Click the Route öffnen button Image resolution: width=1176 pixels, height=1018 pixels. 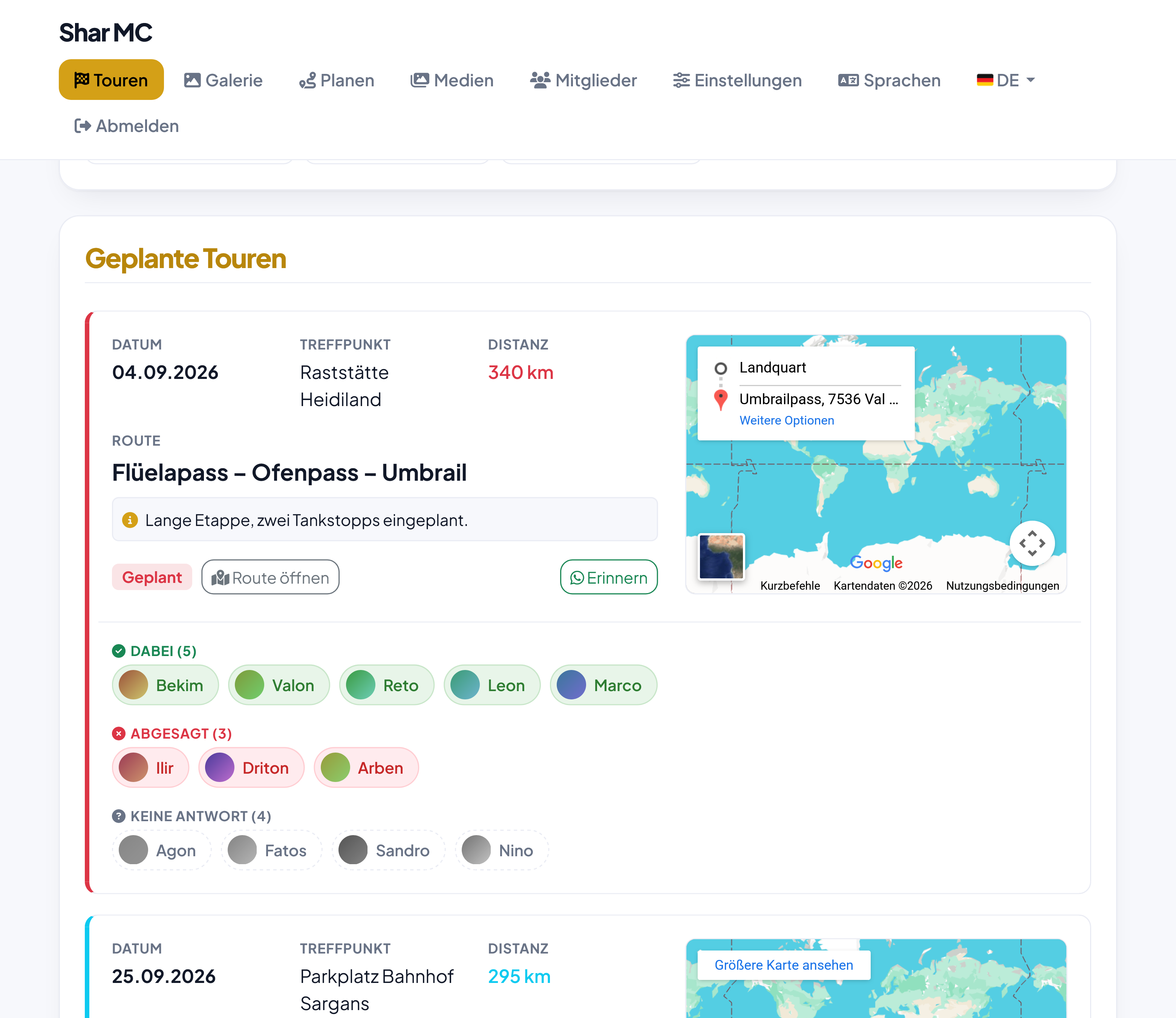click(x=270, y=577)
